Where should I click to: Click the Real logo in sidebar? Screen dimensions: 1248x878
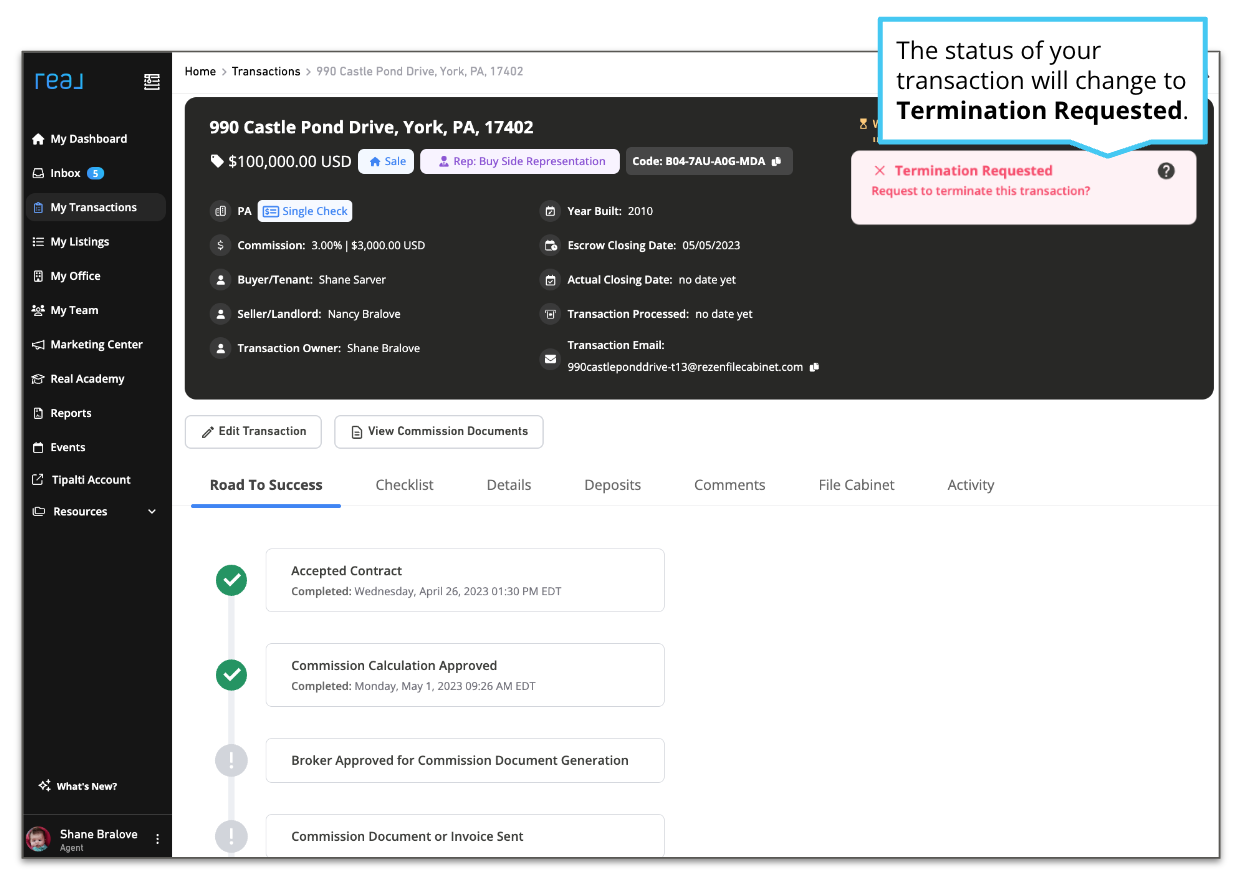[59, 81]
